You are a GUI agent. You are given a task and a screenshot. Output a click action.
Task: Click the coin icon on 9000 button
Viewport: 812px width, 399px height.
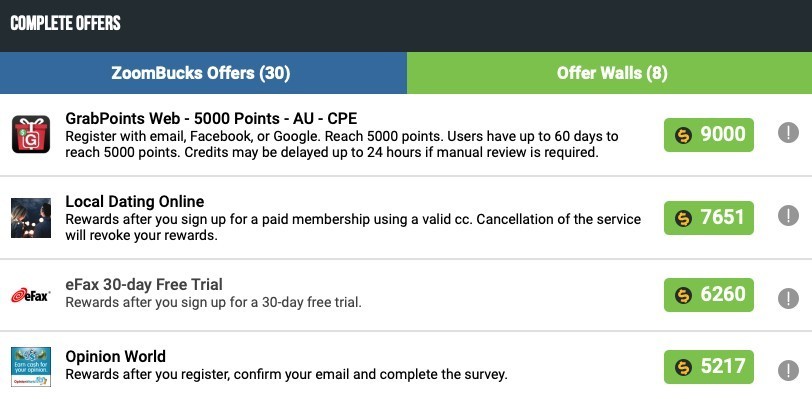click(x=684, y=135)
